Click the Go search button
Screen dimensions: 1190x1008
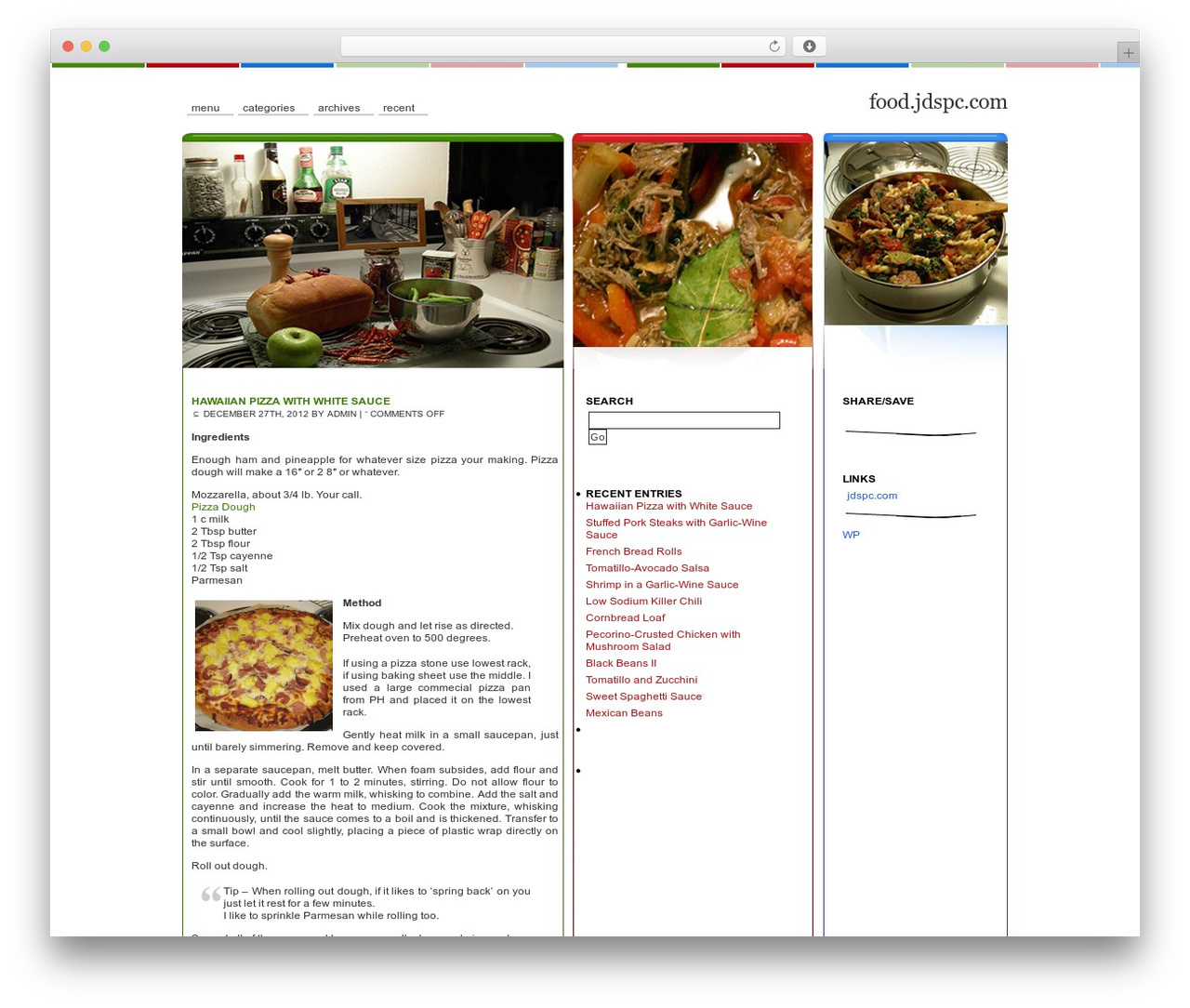click(x=598, y=437)
